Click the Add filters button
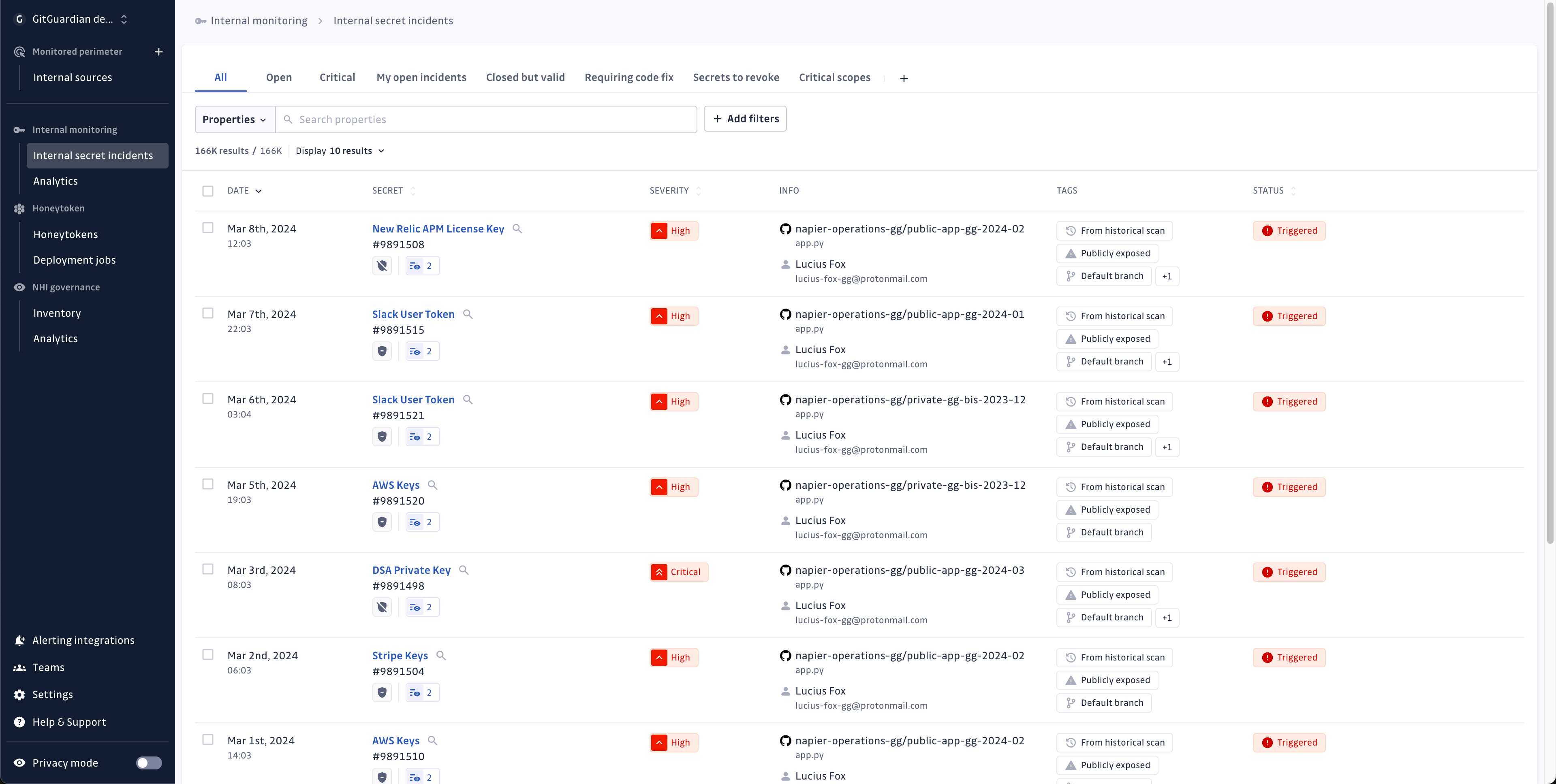 [x=746, y=119]
